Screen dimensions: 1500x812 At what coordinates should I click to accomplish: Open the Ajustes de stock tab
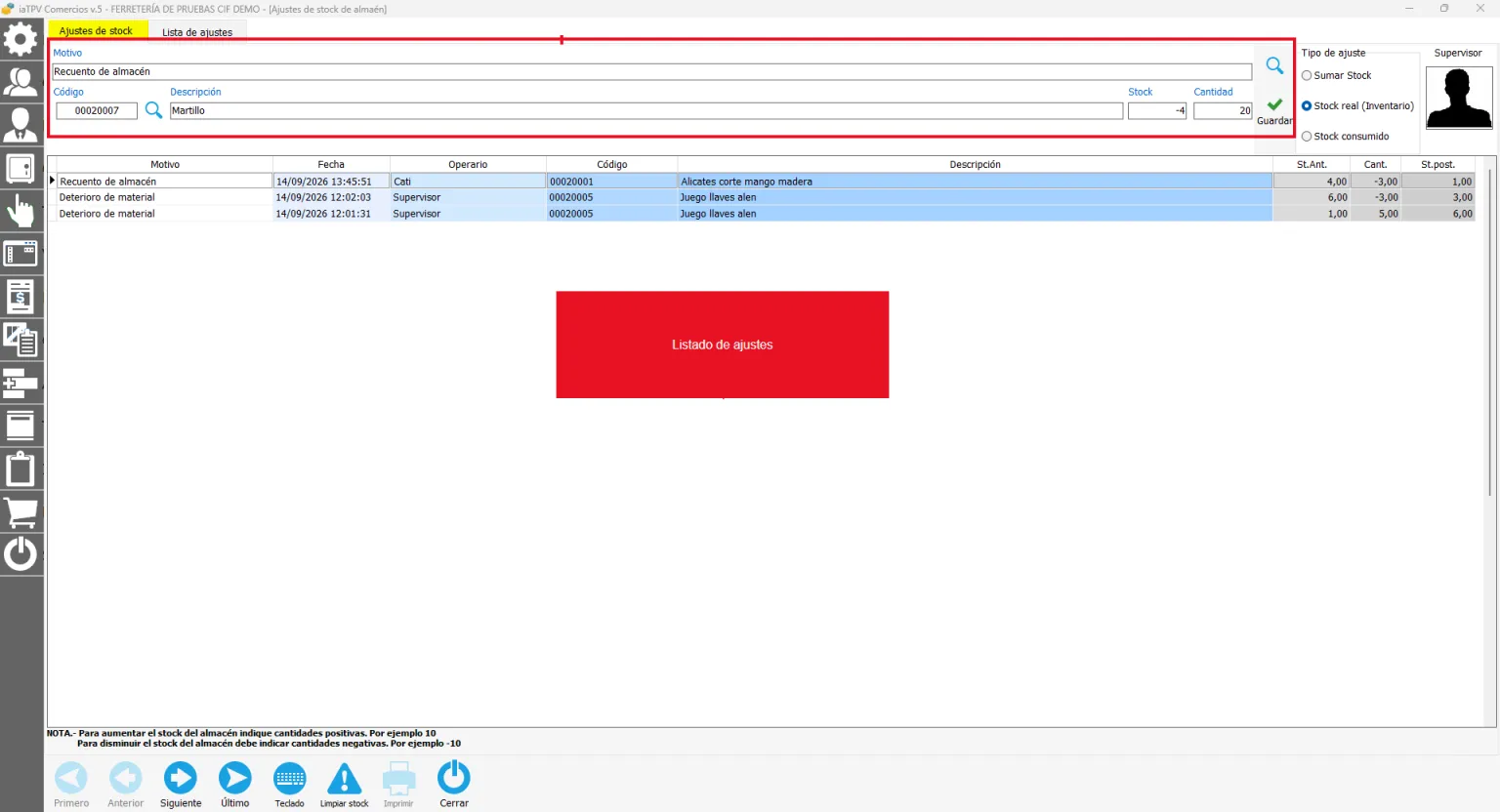tap(96, 31)
